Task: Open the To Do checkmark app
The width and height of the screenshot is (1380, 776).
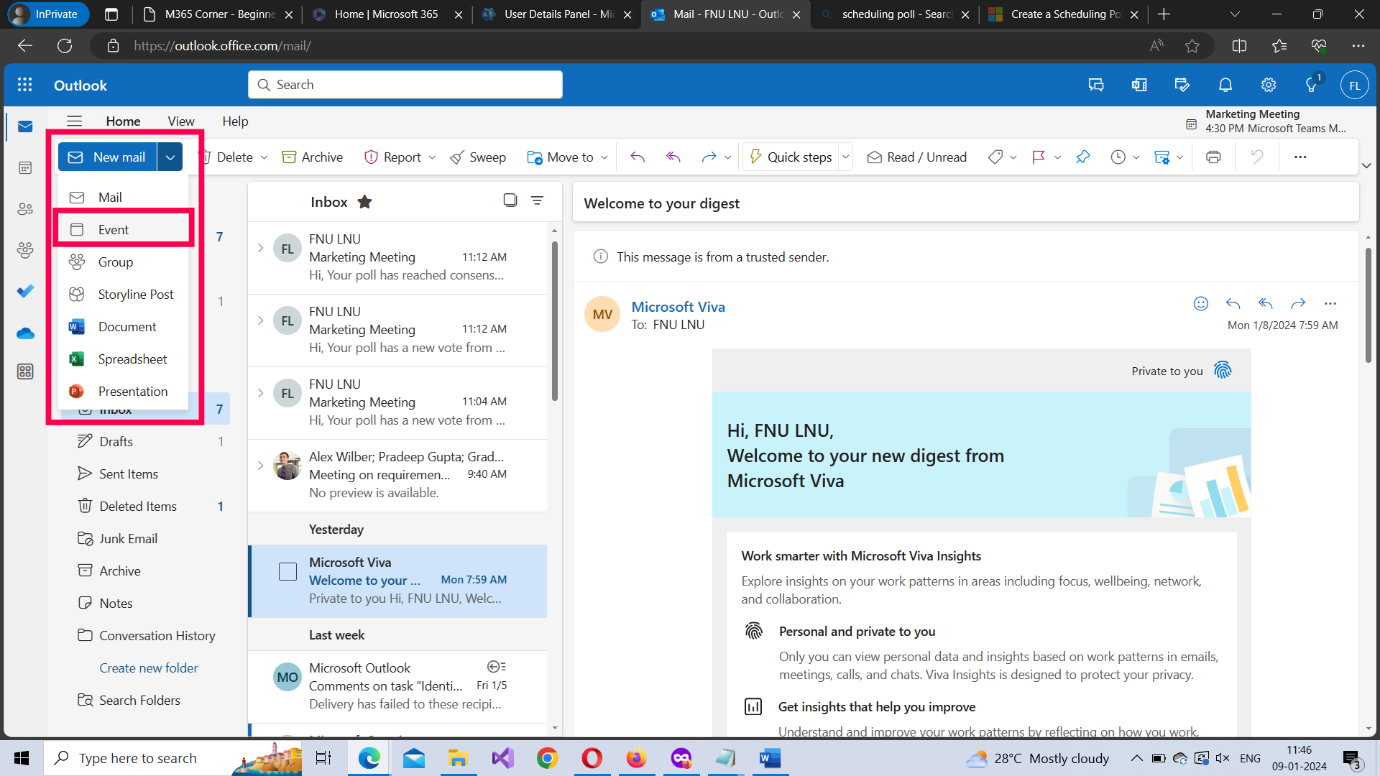Action: (25, 291)
